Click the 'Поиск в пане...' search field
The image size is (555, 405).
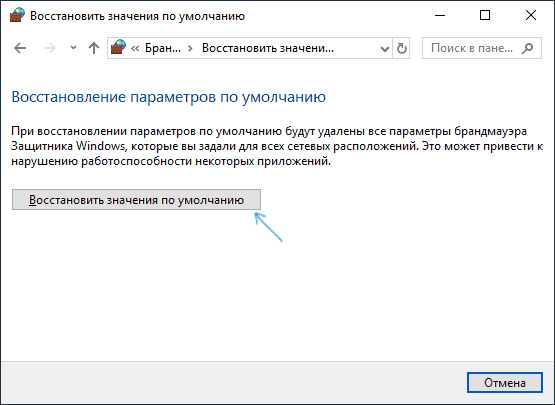pos(482,48)
